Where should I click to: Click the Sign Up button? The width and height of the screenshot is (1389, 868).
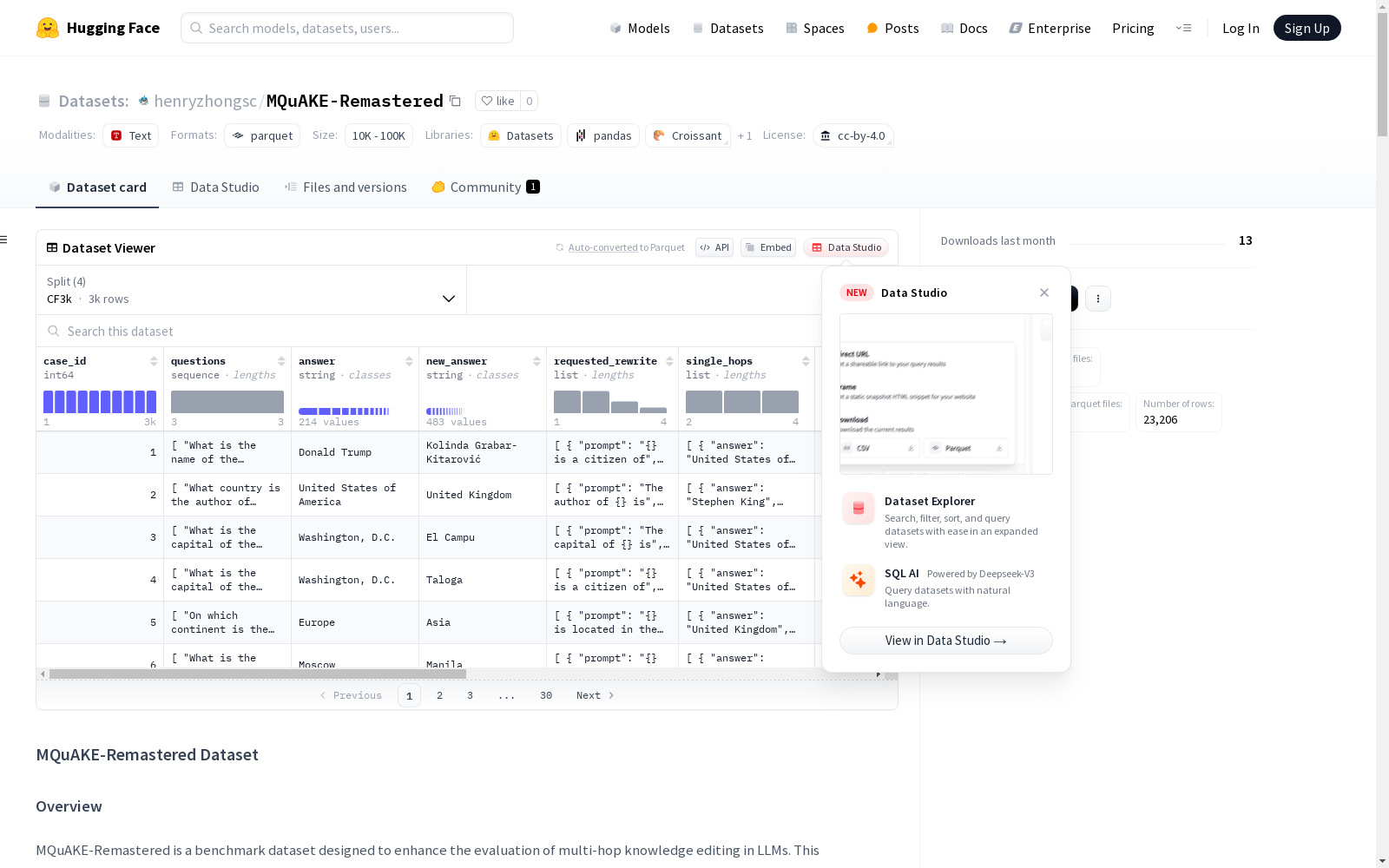1307,28
